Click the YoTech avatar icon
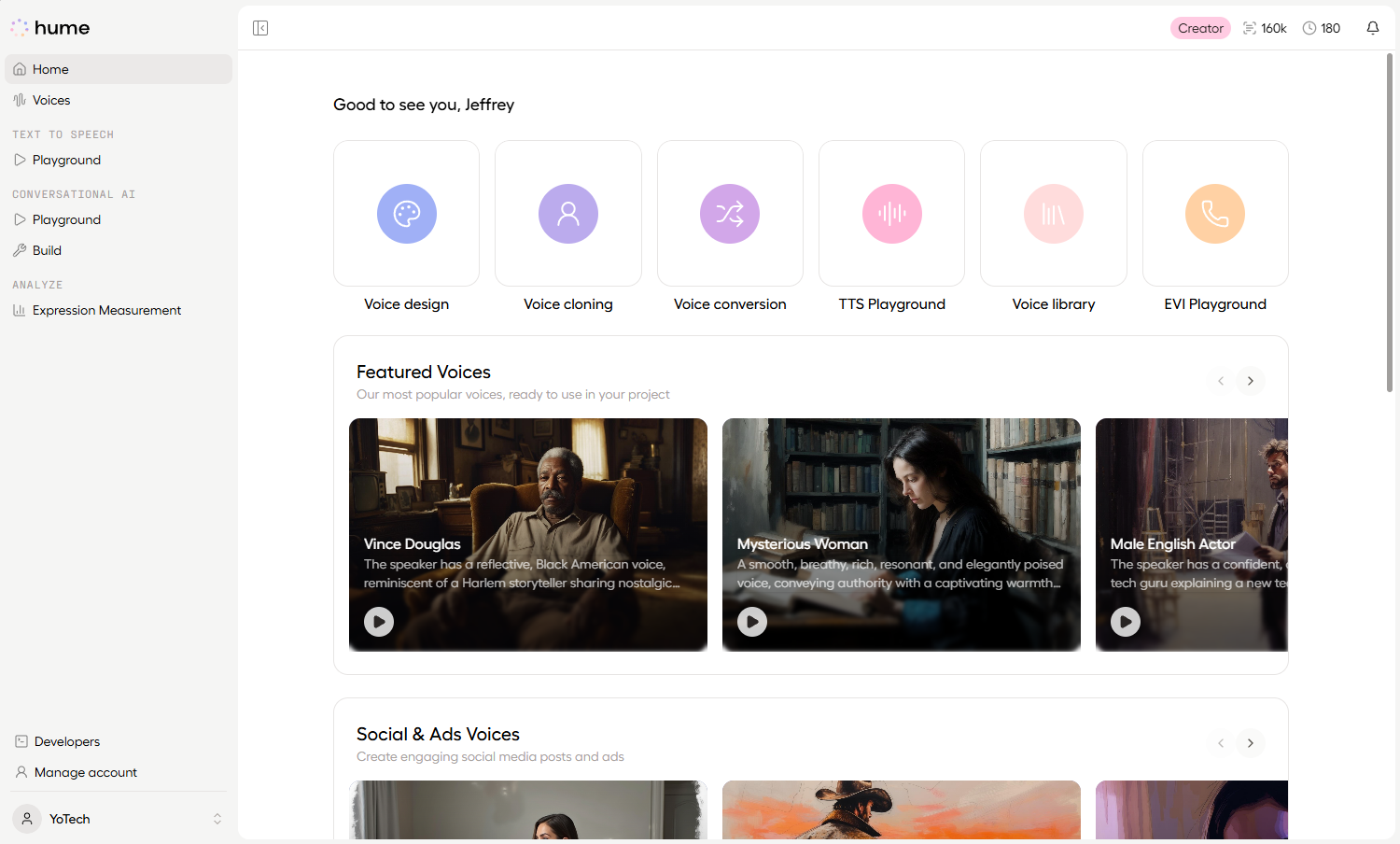Image resolution: width=1400 pixels, height=844 pixels. (x=27, y=819)
